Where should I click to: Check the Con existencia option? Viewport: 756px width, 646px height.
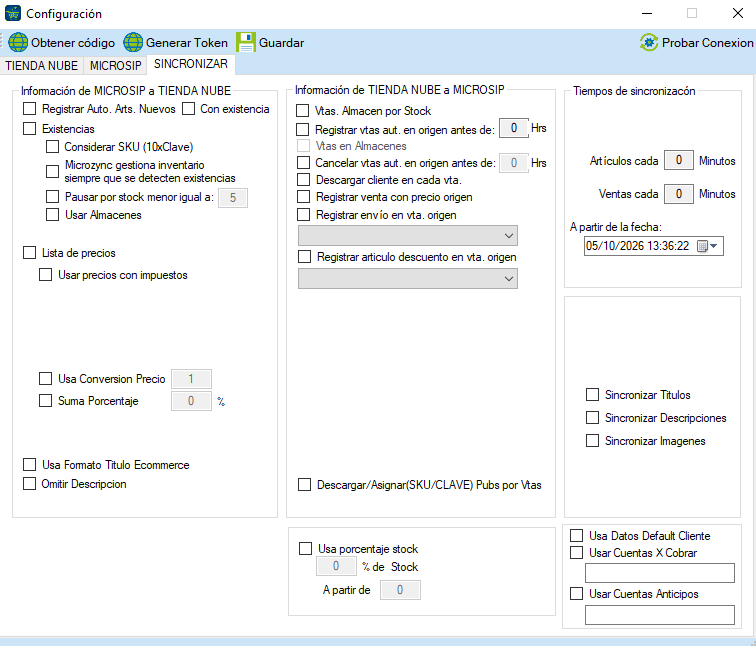189,109
